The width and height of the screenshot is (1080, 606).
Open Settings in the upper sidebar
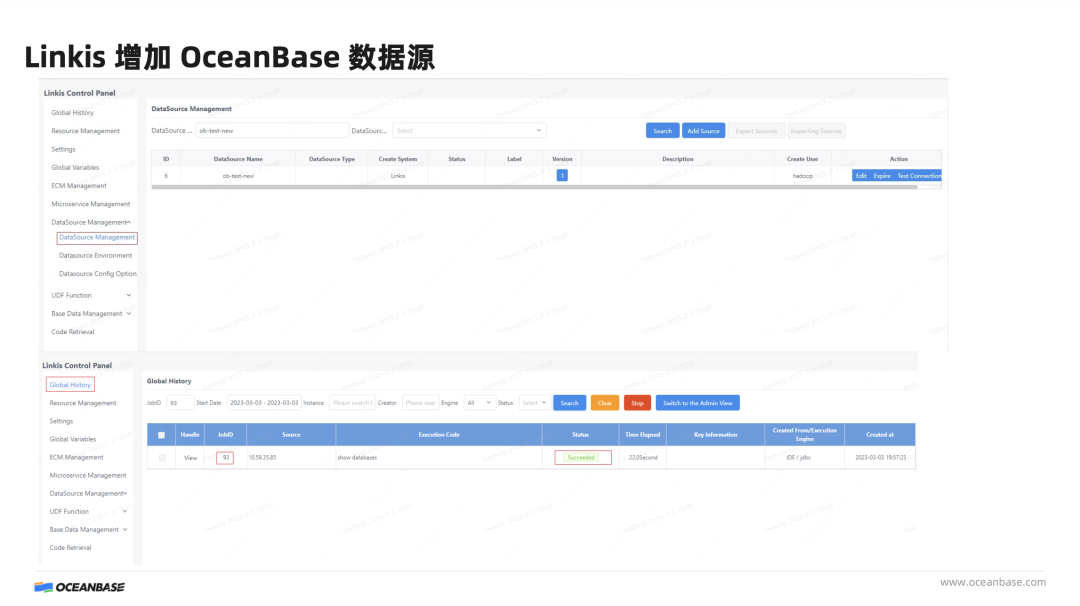[63, 149]
